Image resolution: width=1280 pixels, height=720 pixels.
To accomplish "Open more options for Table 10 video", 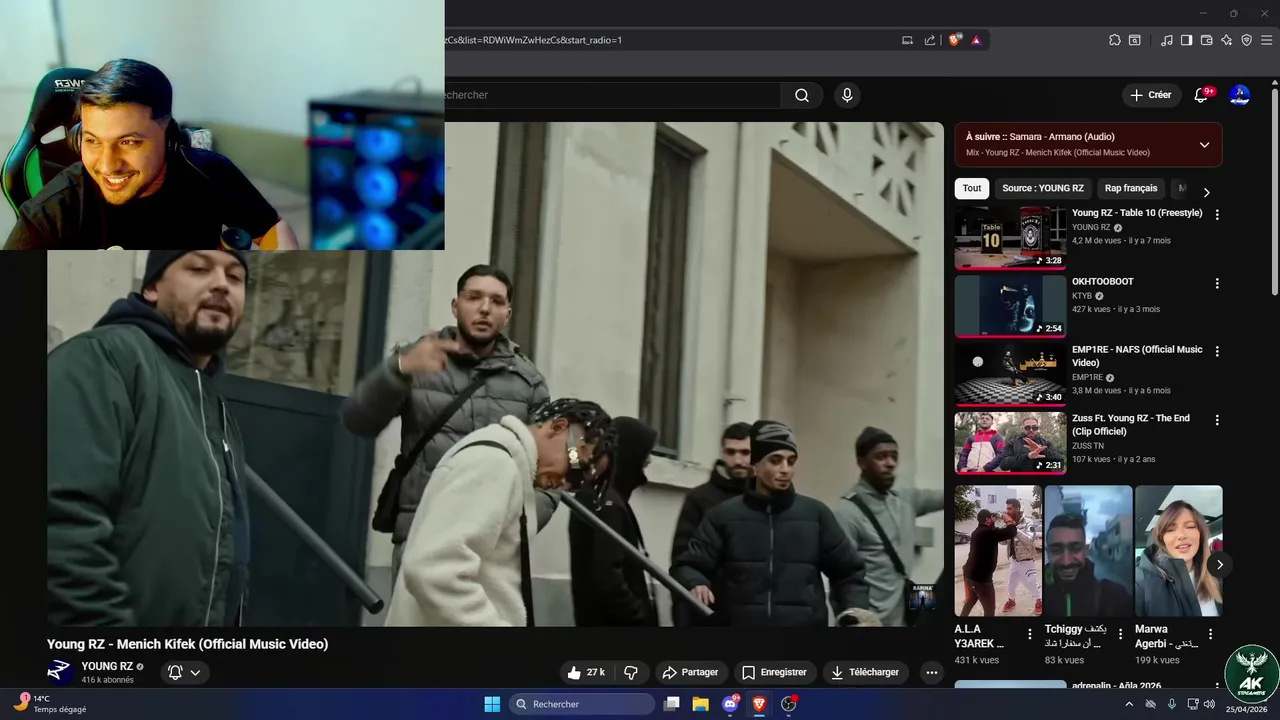I will (x=1217, y=214).
